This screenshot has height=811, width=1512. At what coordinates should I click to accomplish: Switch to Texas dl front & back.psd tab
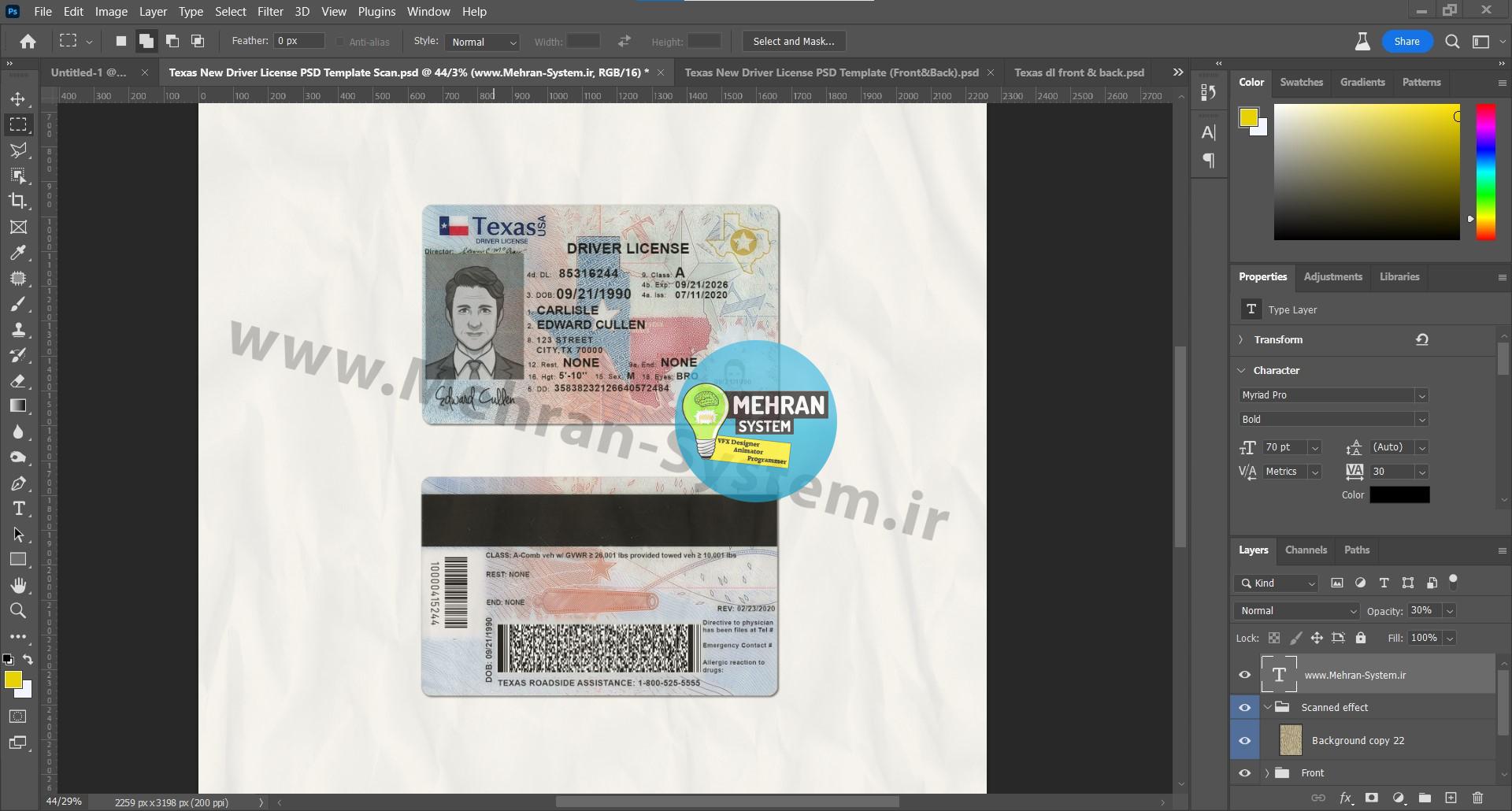click(1079, 72)
